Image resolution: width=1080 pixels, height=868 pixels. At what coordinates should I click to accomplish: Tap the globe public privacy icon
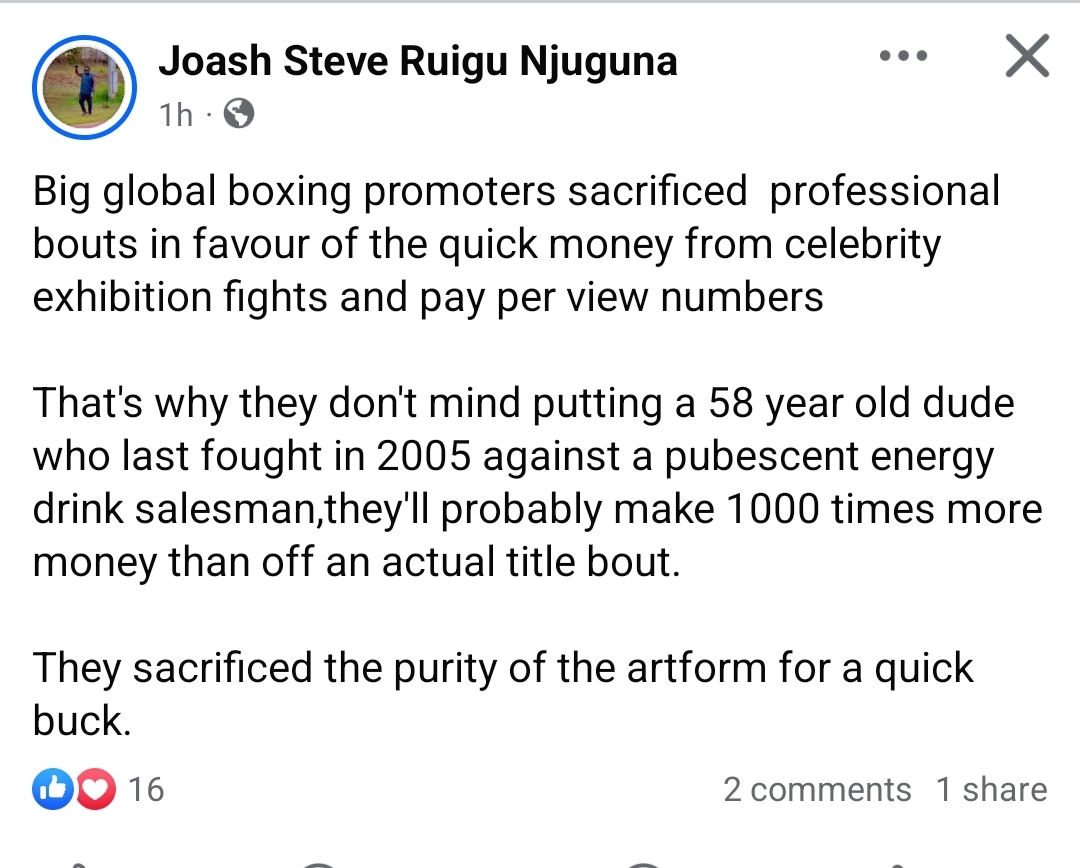tap(238, 114)
